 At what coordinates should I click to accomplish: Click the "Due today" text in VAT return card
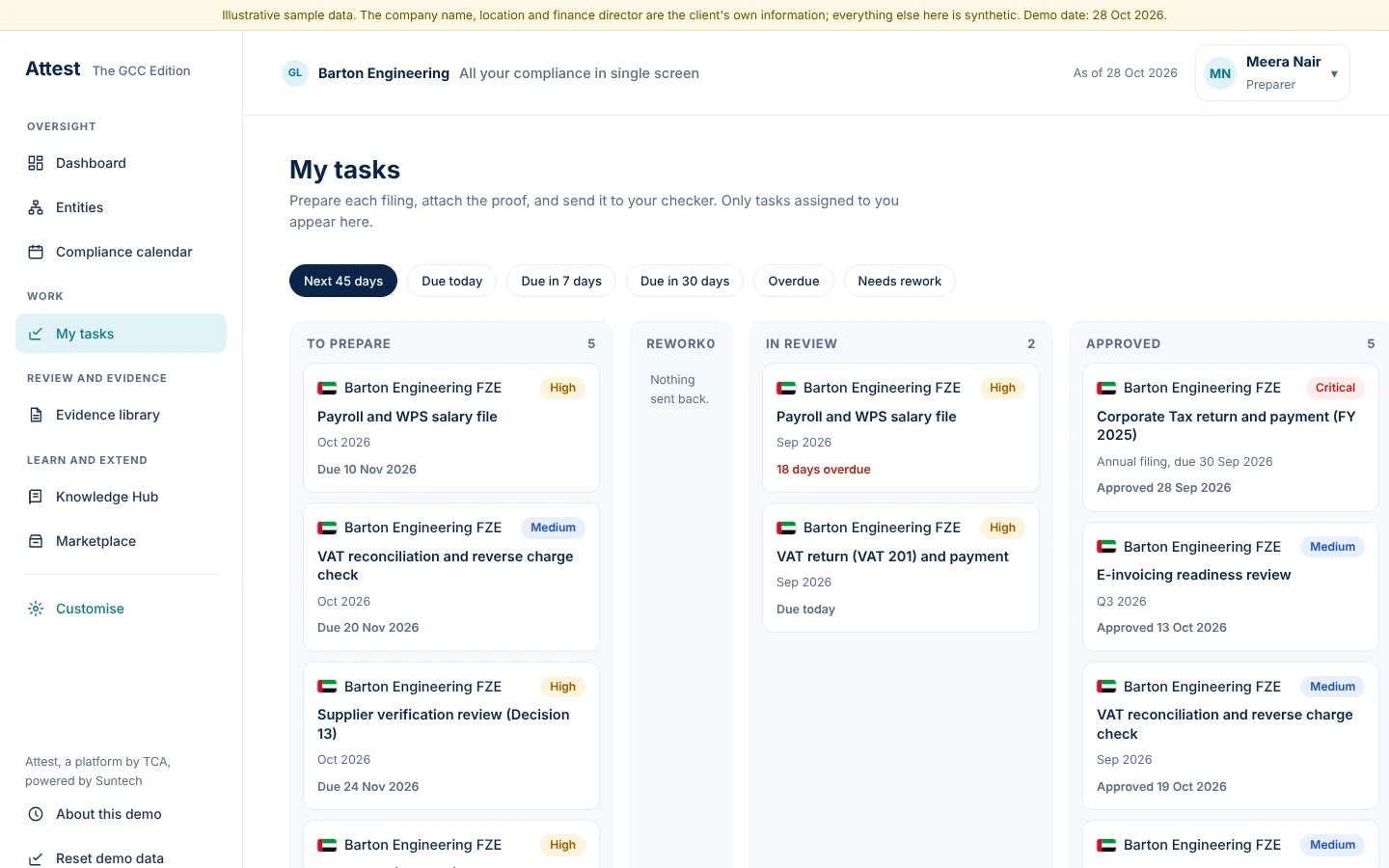click(805, 610)
